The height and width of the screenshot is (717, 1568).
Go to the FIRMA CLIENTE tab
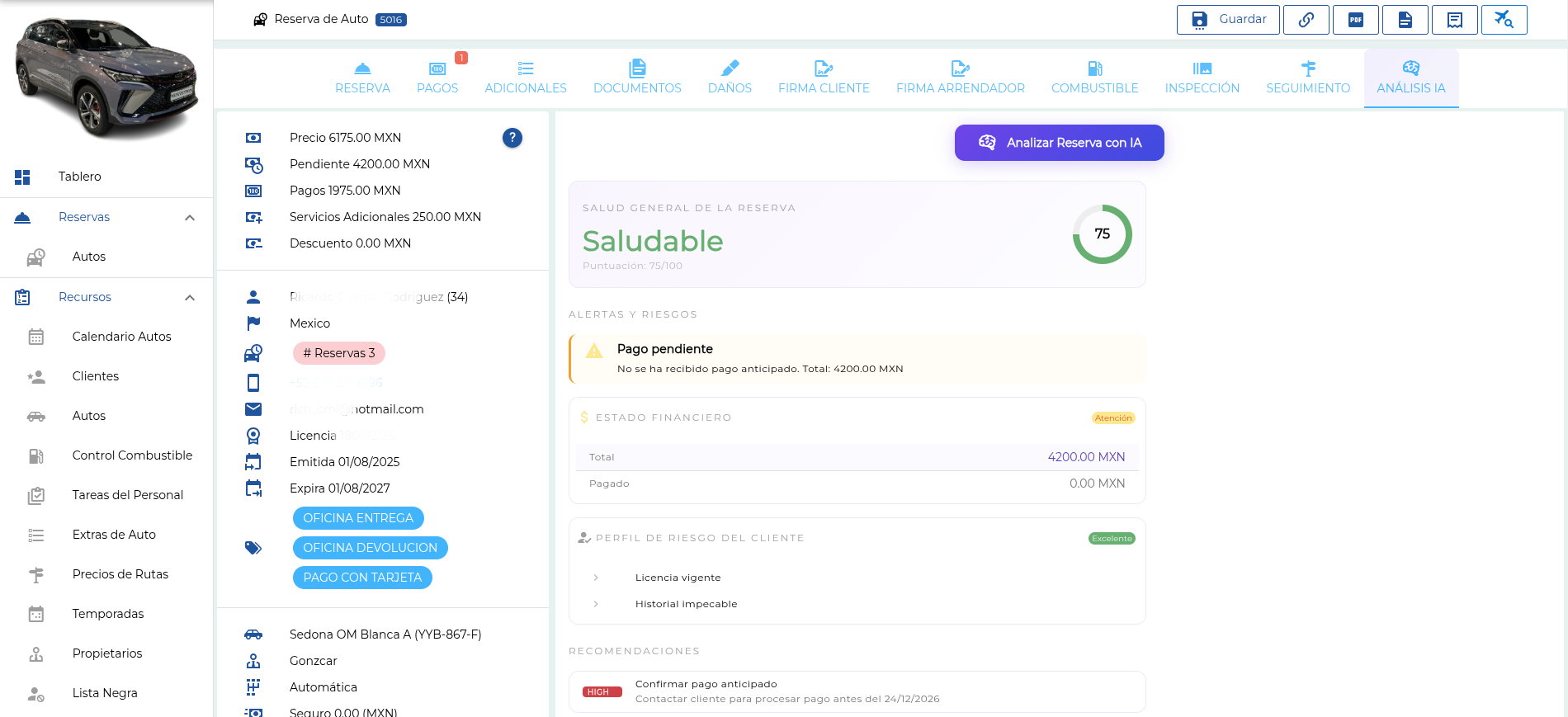click(824, 78)
